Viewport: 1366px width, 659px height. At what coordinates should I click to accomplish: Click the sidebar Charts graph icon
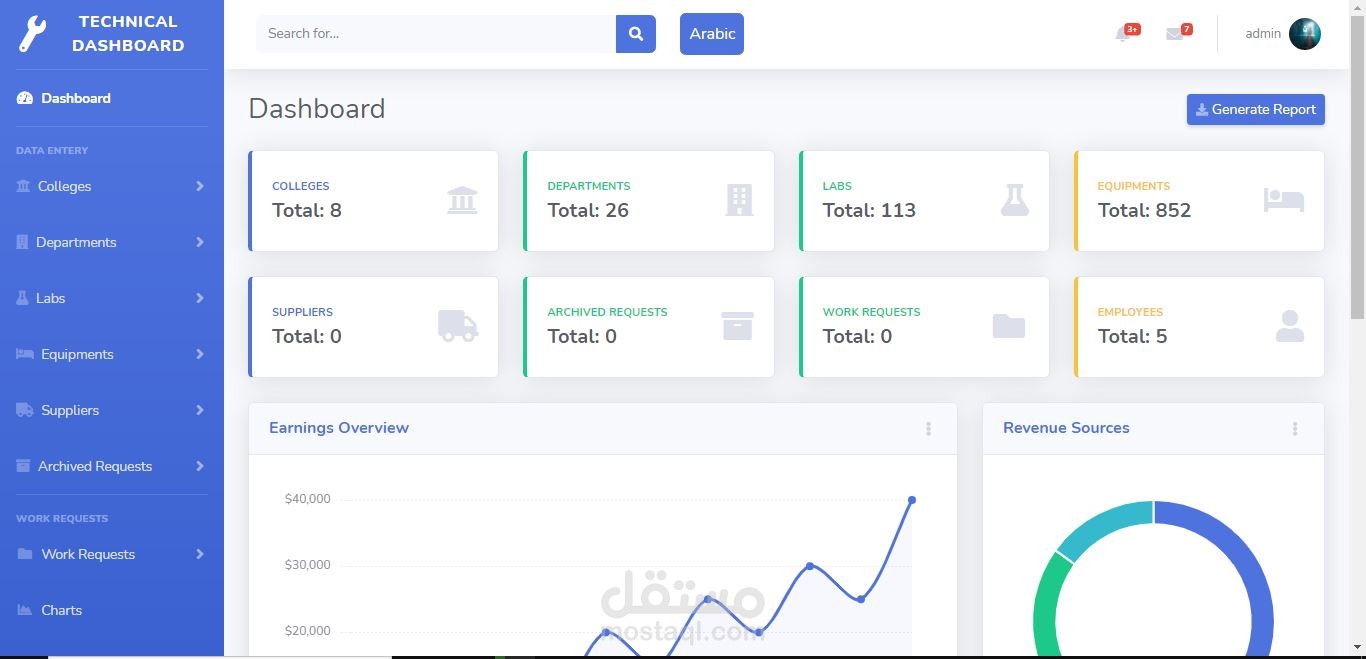[25, 610]
